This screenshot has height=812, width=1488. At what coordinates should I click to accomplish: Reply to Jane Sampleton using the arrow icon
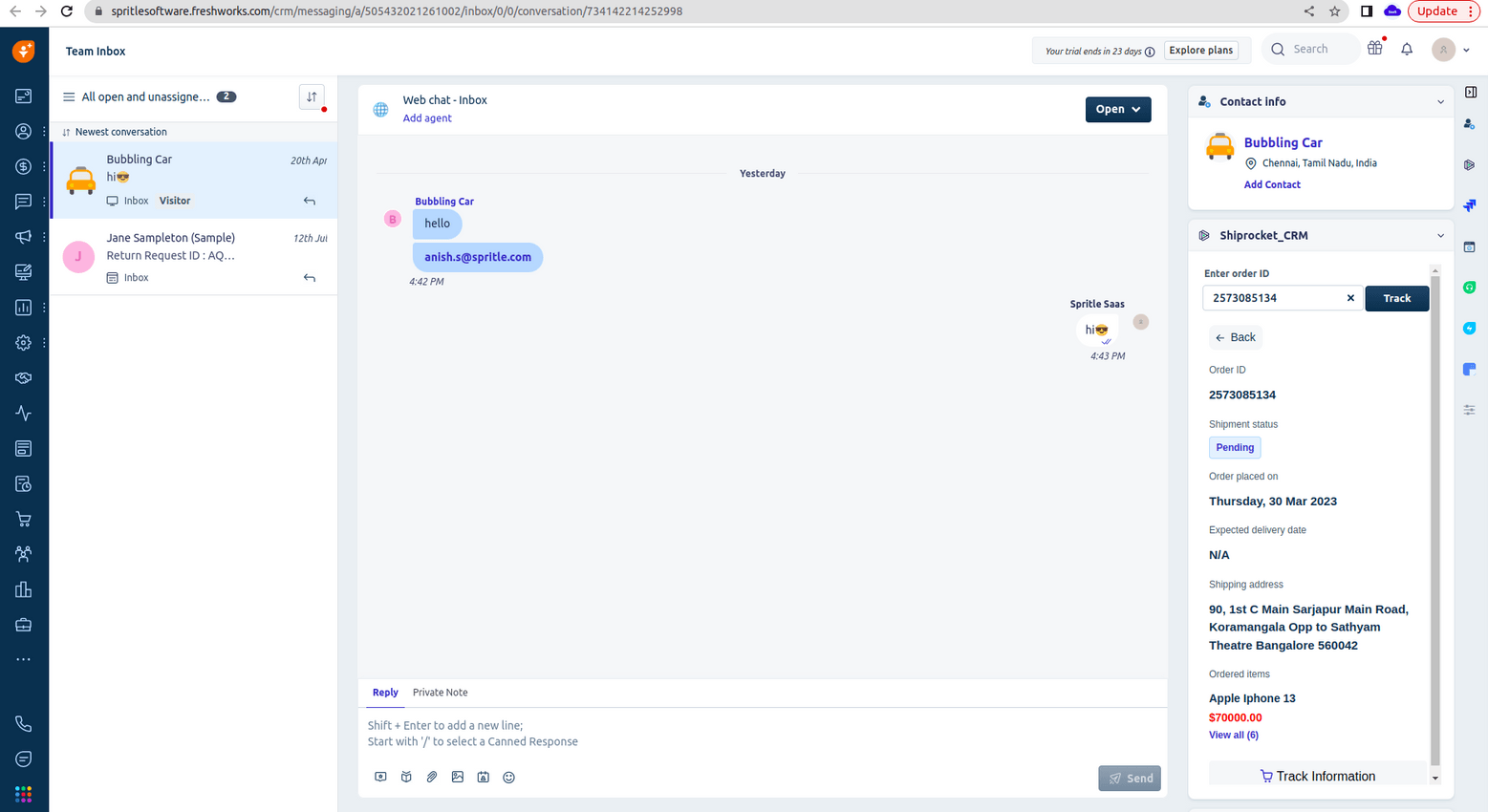[310, 278]
